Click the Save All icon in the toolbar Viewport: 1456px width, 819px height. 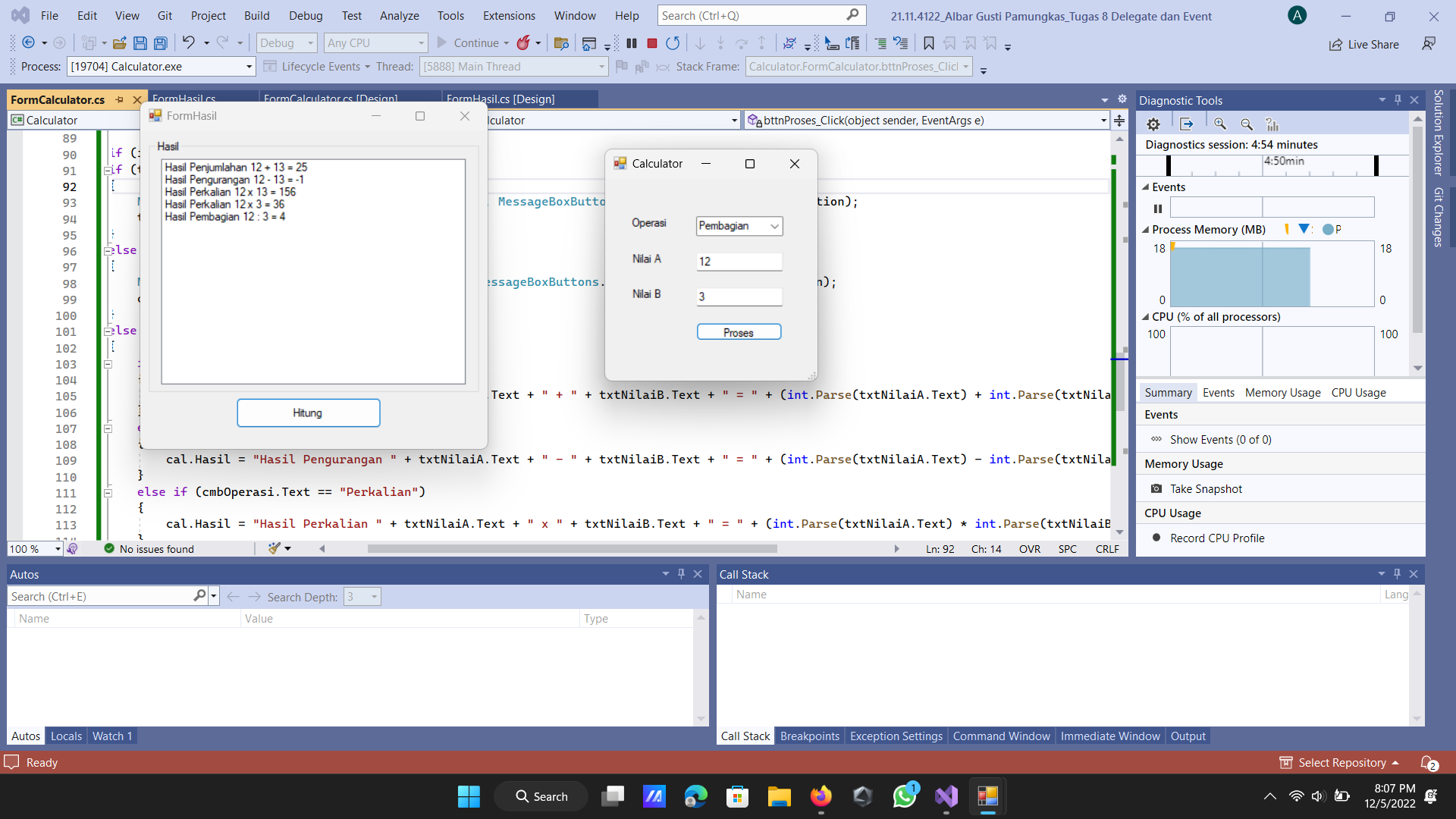click(x=160, y=43)
